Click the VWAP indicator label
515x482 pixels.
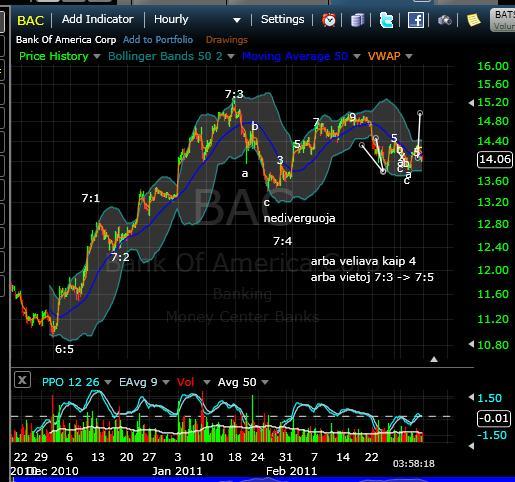pos(384,56)
